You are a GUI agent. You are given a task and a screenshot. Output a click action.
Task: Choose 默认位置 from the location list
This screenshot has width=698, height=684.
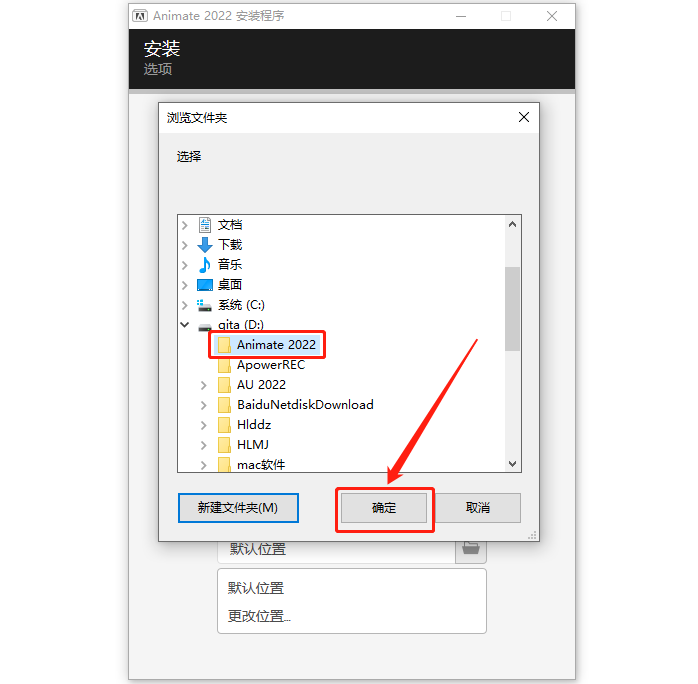pos(256,588)
